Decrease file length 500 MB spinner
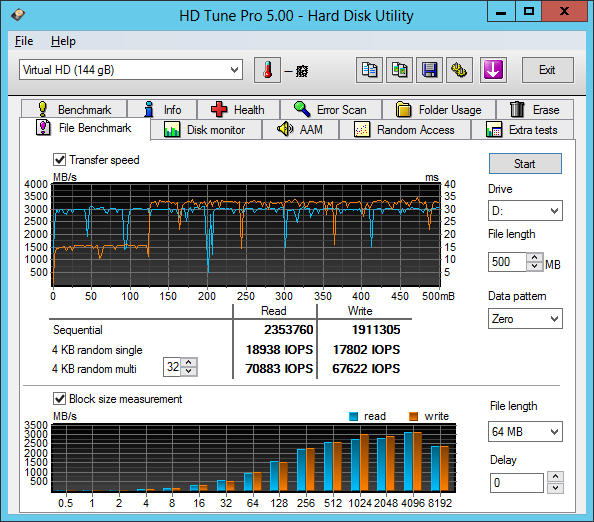This screenshot has width=594, height=522. click(535, 266)
